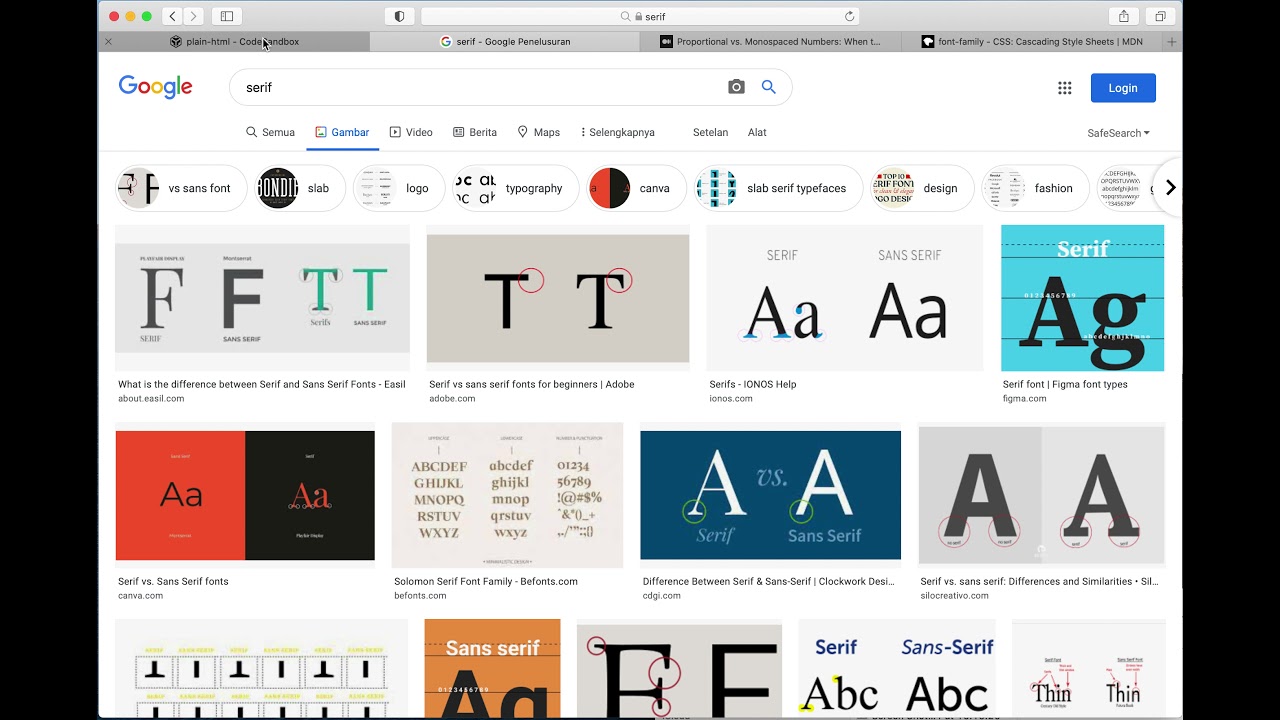Show Safari tab overview button
The image size is (1280, 720).
point(1160,16)
